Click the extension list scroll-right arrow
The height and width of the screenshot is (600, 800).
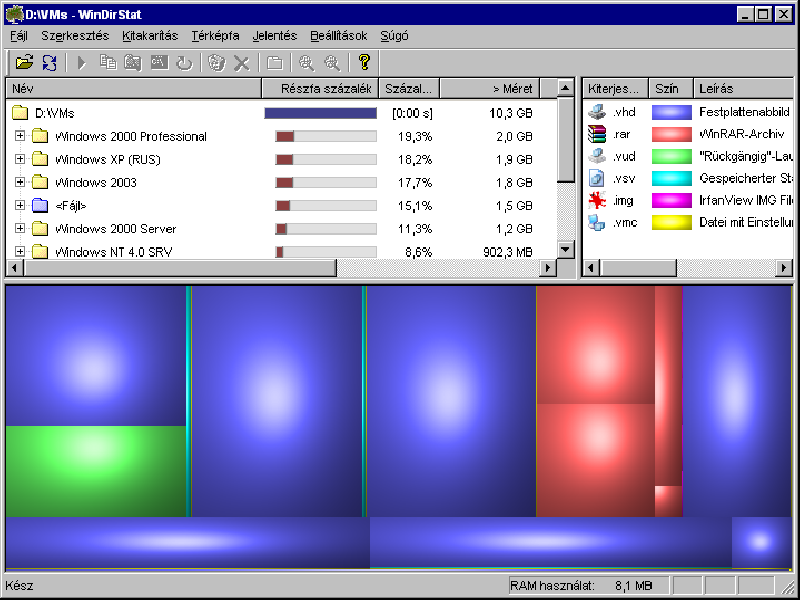(785, 267)
